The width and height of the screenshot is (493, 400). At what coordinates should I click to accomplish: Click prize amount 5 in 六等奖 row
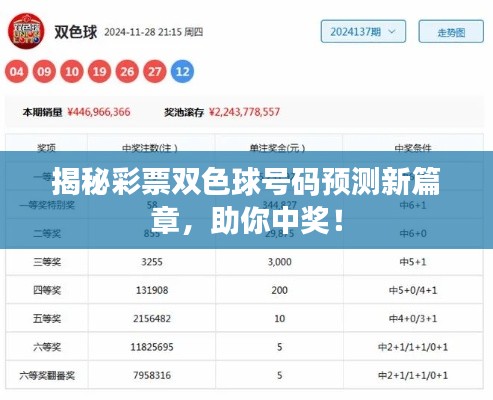tap(280, 347)
